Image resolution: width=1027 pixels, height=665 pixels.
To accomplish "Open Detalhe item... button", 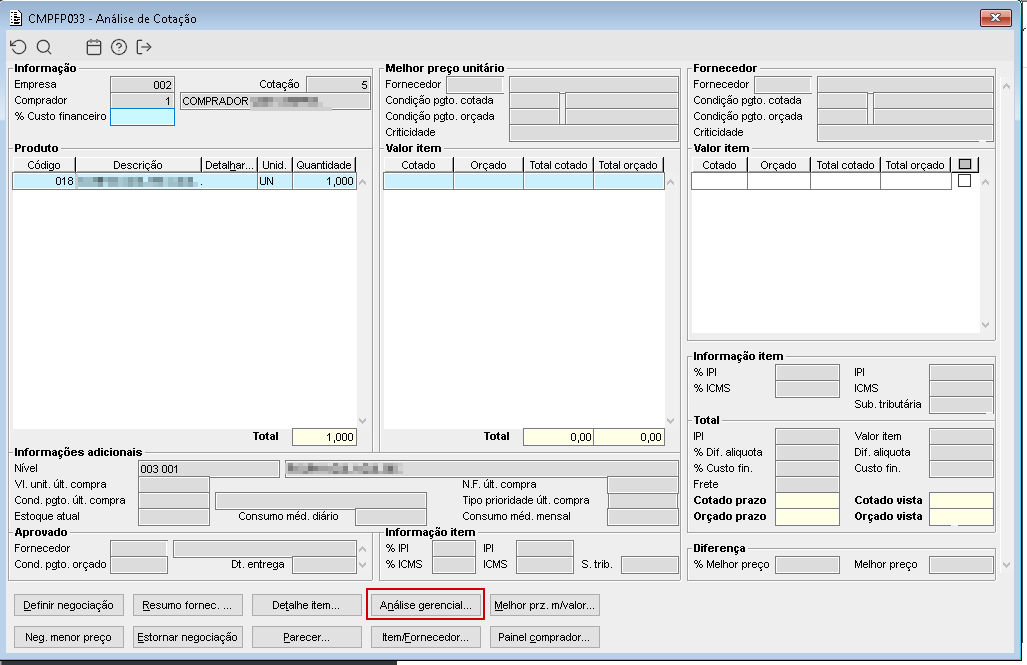I will (306, 605).
